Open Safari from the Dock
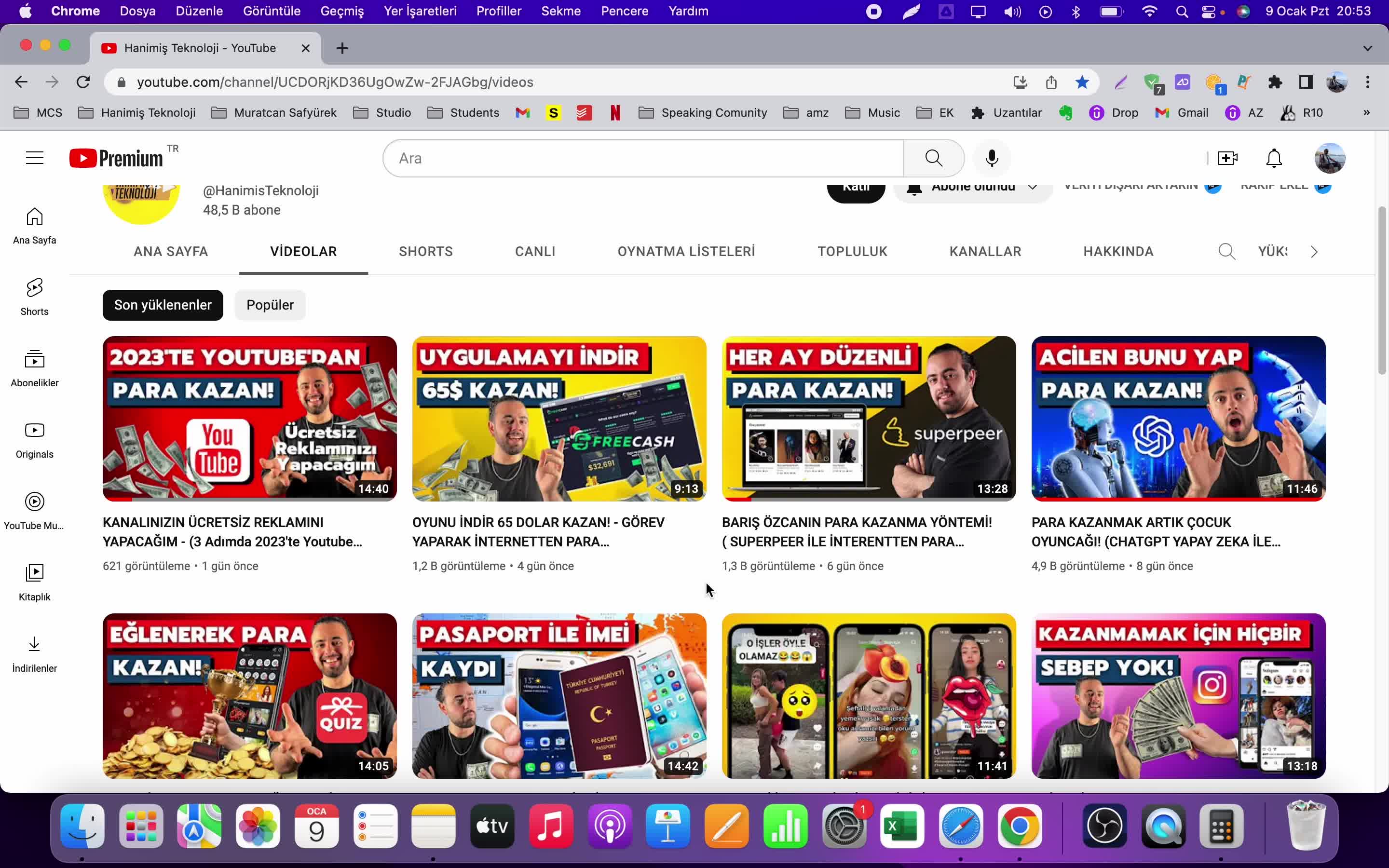The image size is (1389, 868). (961, 826)
